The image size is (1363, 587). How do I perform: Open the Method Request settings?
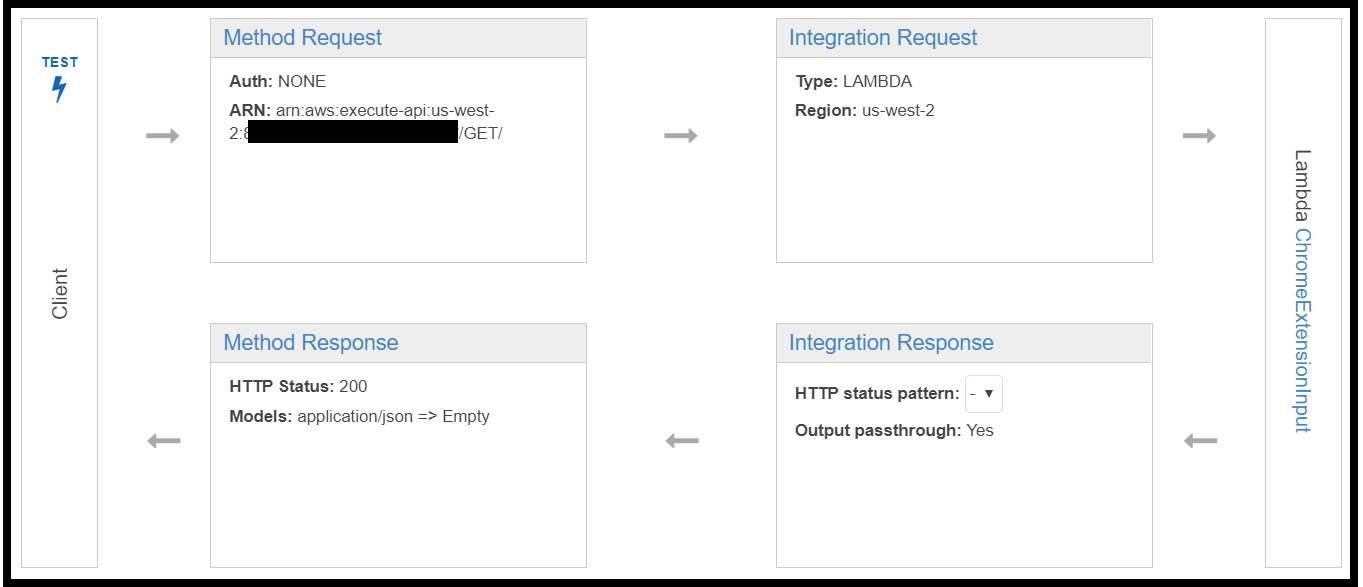pos(302,38)
